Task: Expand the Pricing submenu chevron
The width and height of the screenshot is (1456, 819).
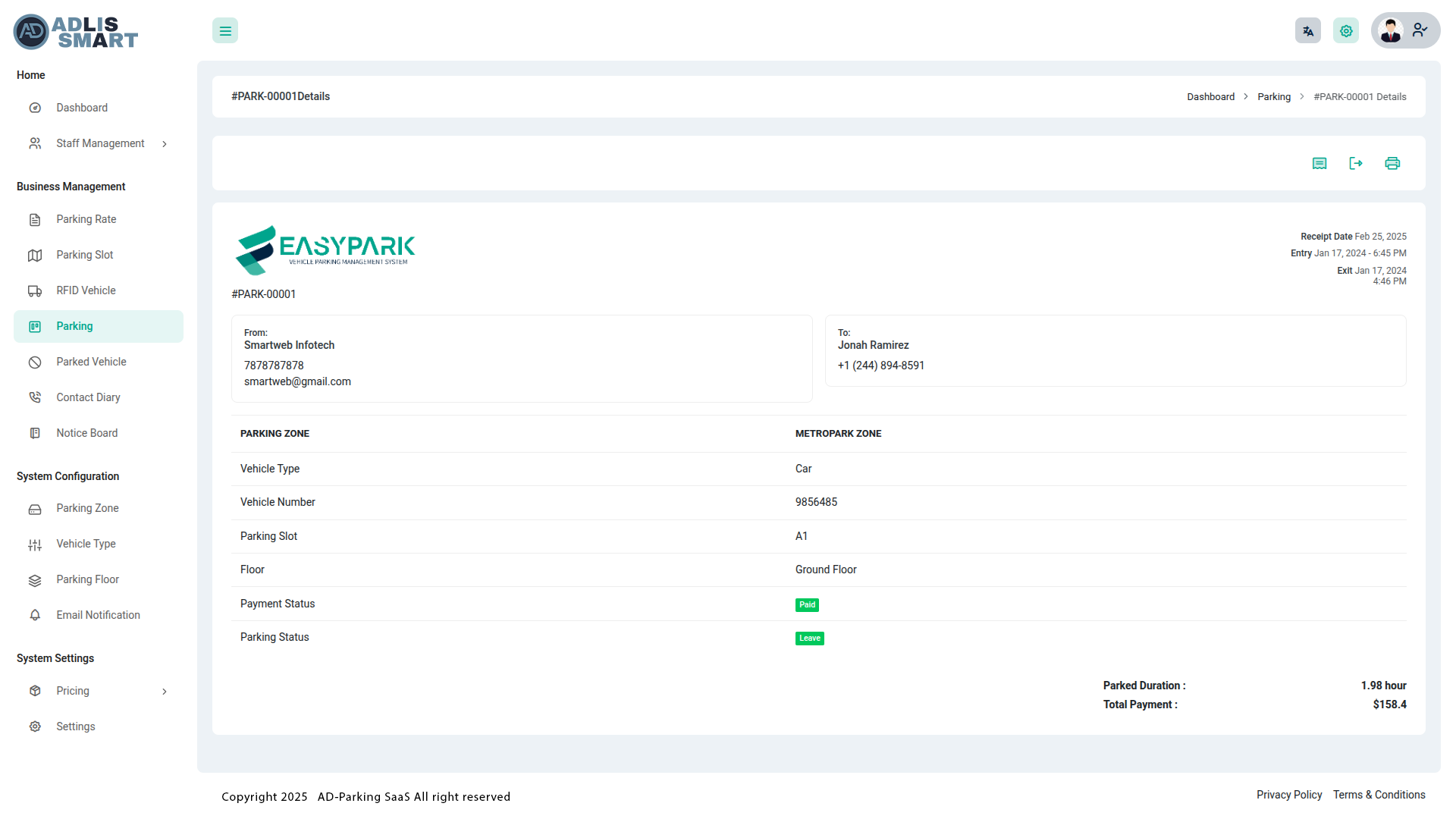Action: 165,692
